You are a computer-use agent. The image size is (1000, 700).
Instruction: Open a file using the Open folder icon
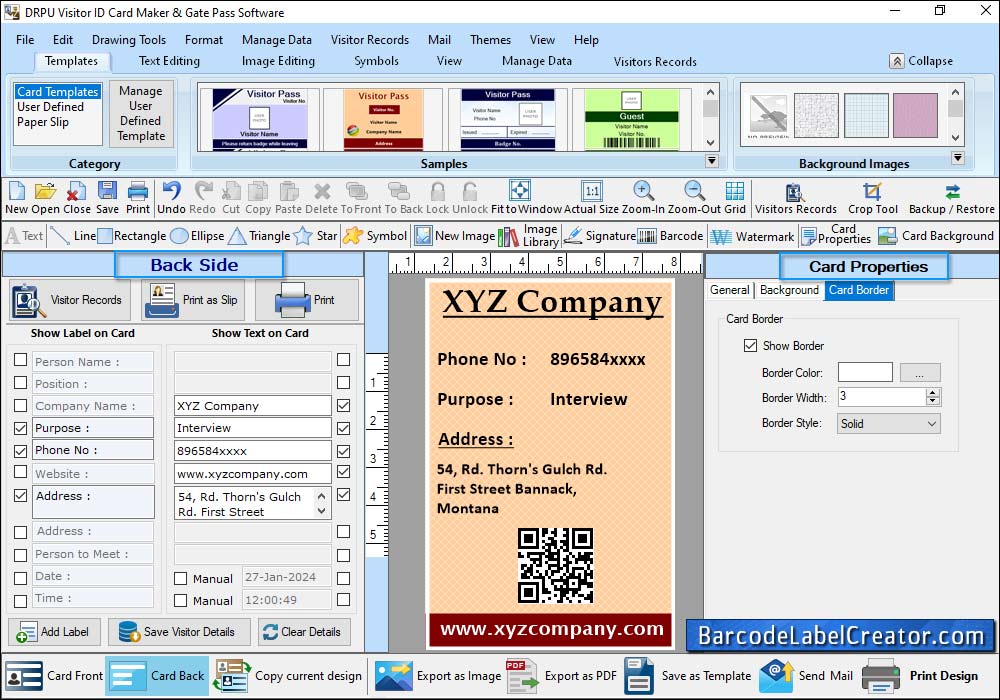coord(45,198)
